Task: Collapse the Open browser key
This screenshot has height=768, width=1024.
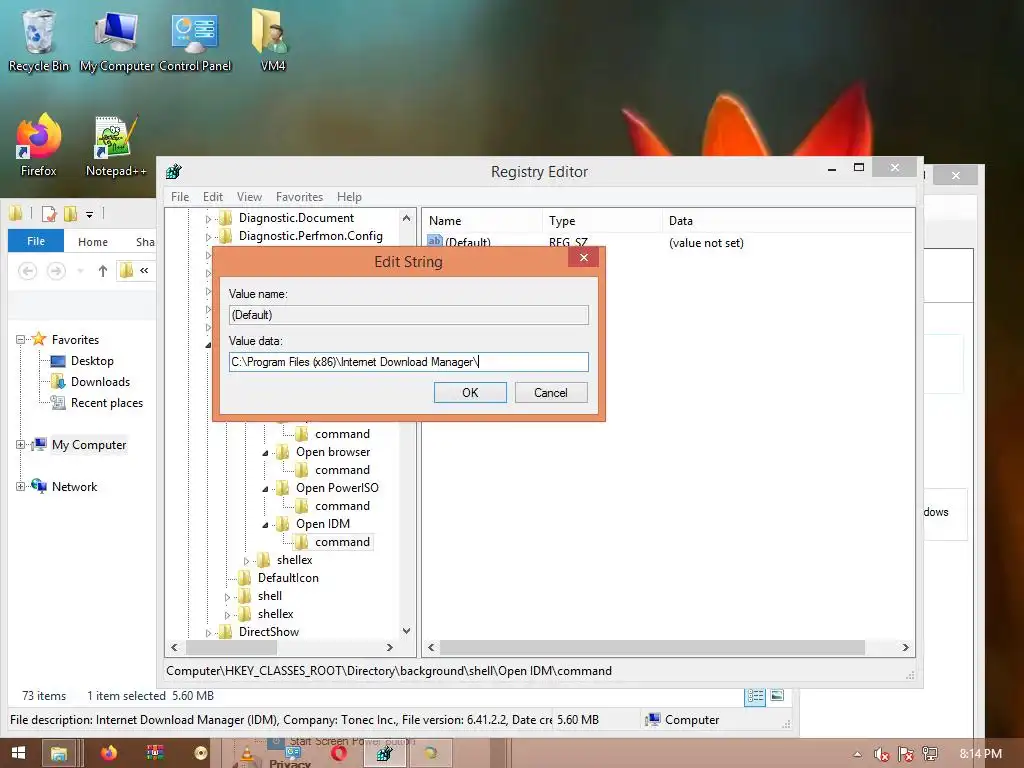Action: tap(265, 453)
